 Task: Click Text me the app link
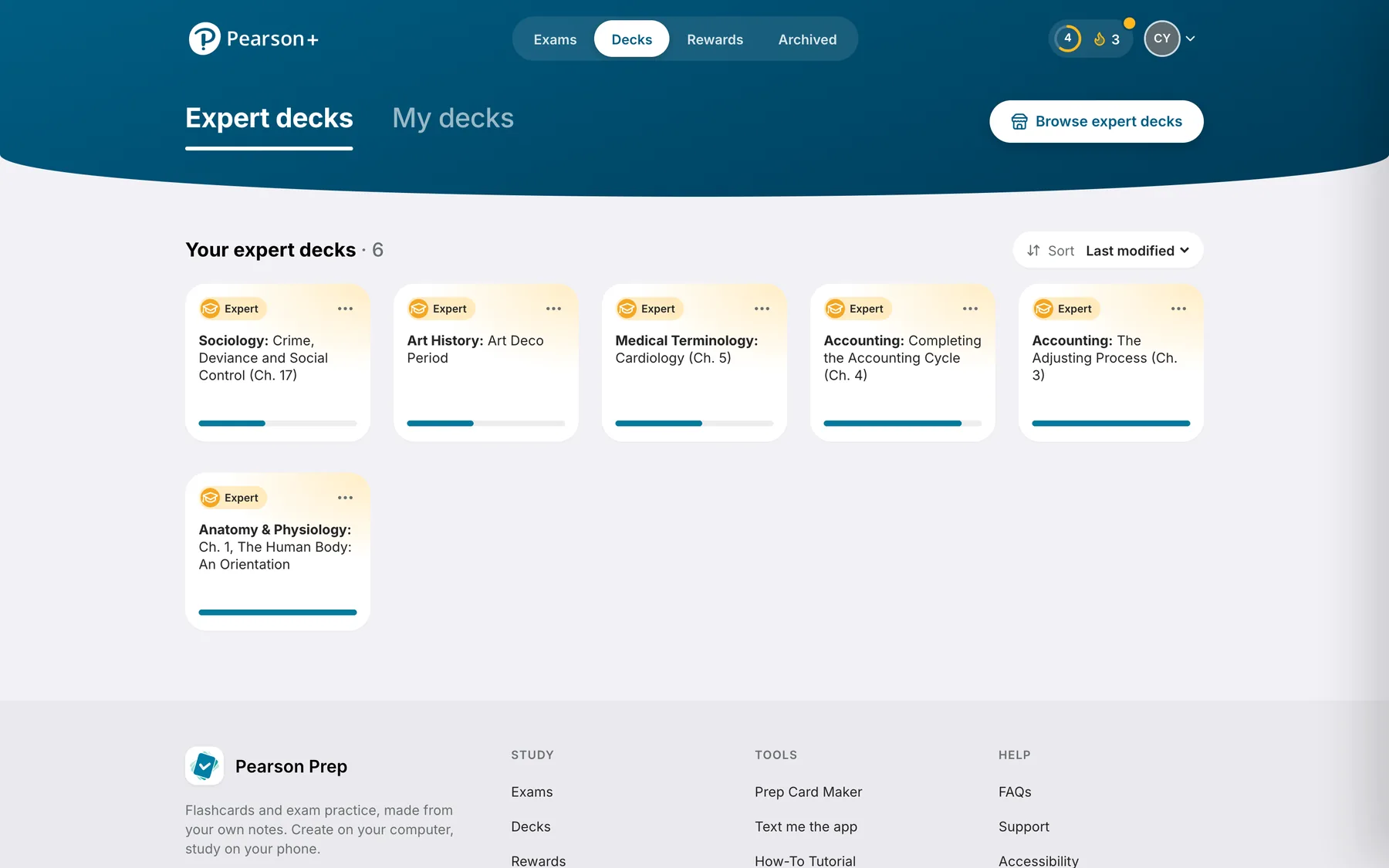click(x=806, y=826)
